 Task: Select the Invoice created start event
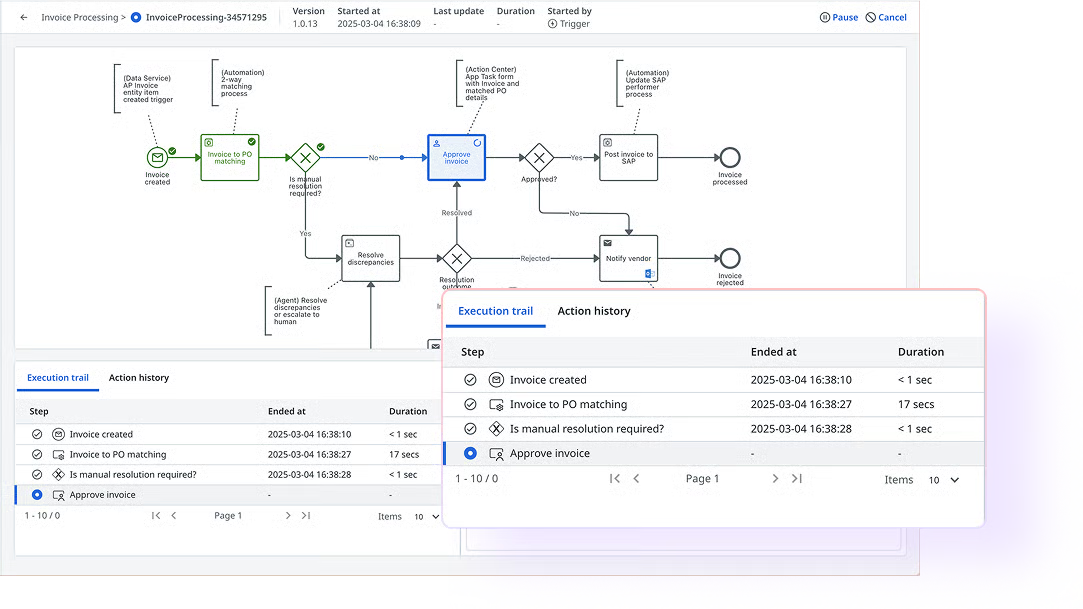(x=157, y=157)
